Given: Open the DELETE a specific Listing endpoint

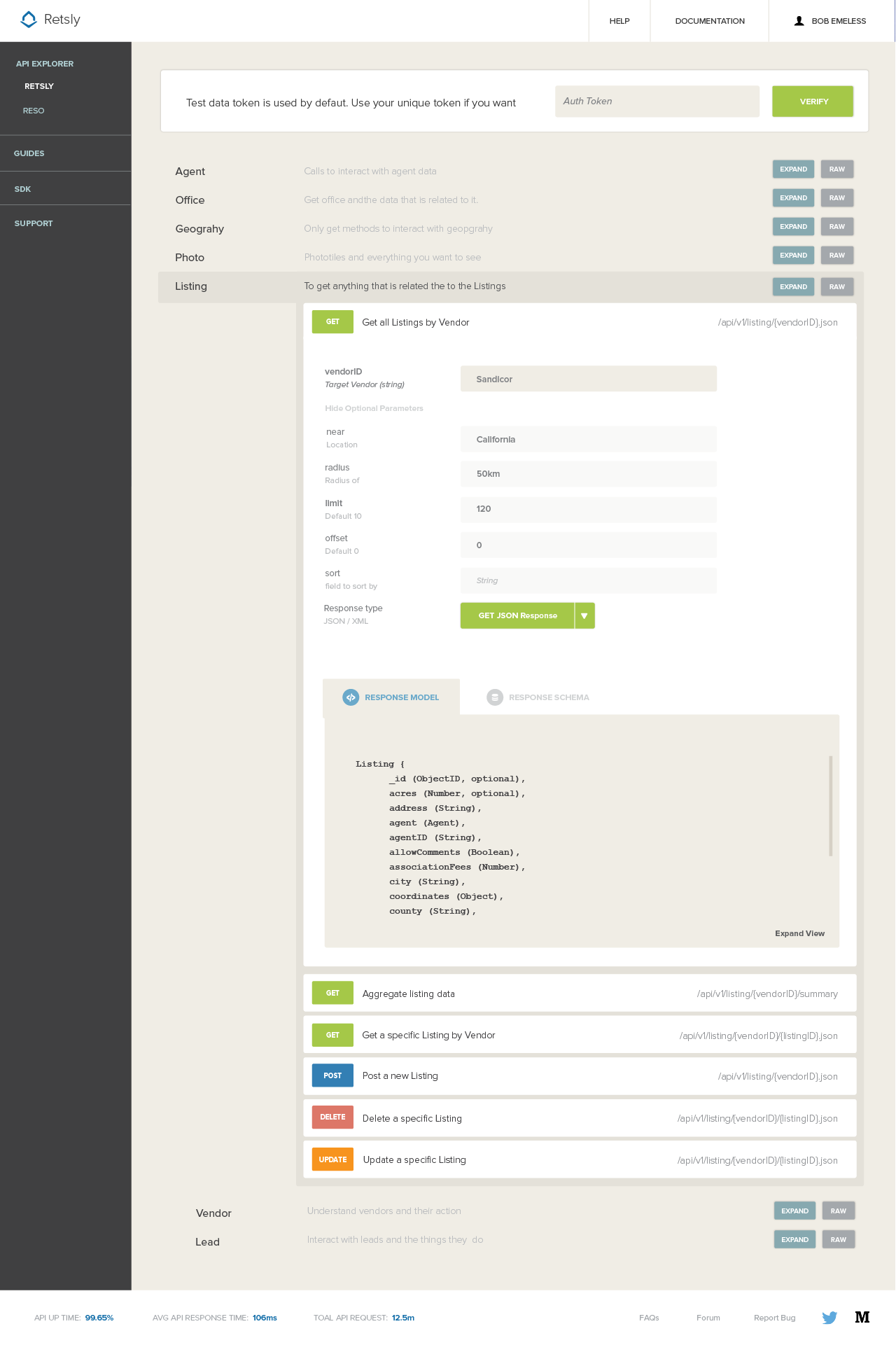Looking at the screenshot, I should click(580, 1118).
